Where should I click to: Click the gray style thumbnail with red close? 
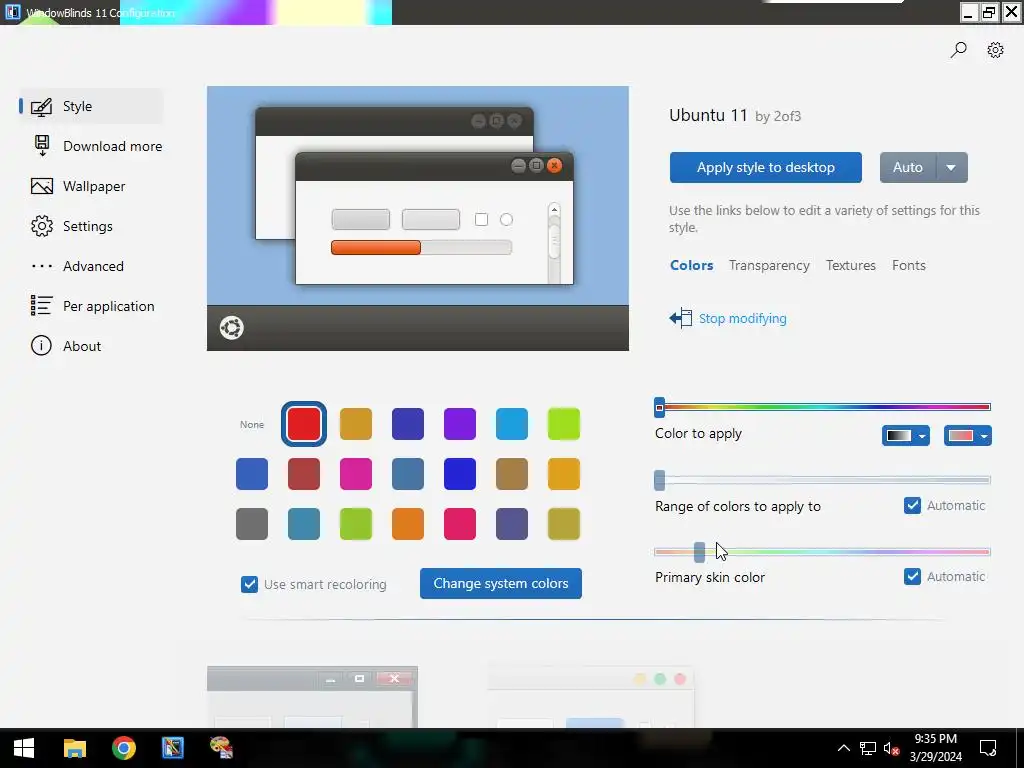pyautogui.click(x=312, y=697)
